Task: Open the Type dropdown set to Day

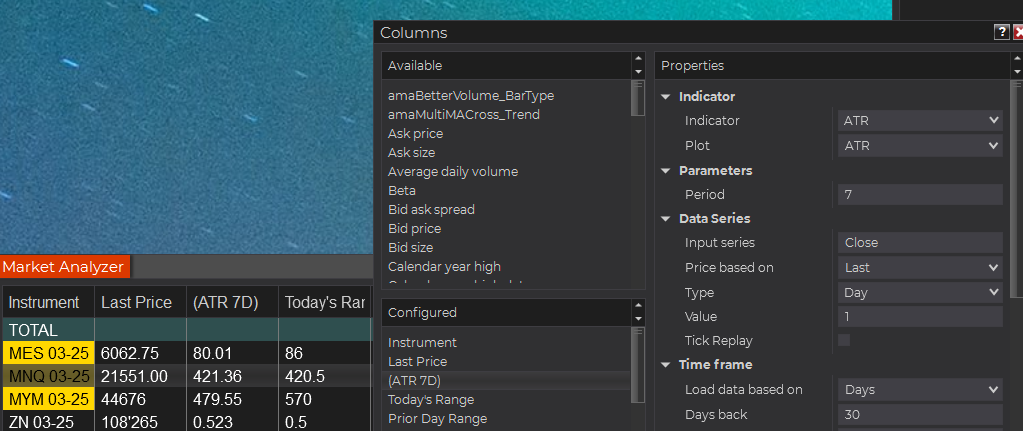Action: (920, 292)
